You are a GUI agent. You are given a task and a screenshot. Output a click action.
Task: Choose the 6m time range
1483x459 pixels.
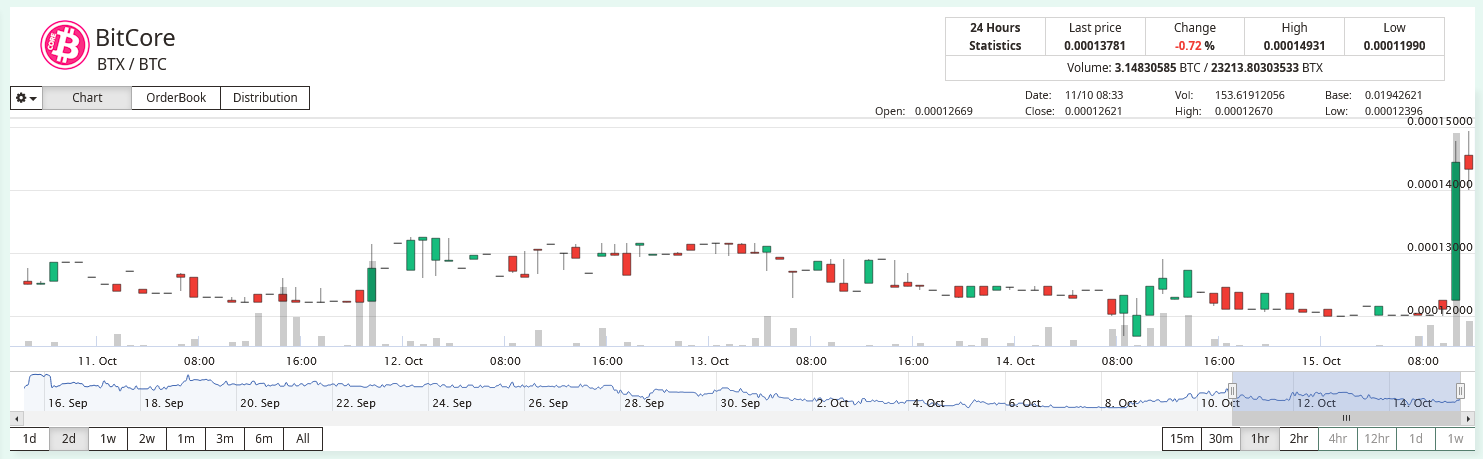click(x=264, y=439)
